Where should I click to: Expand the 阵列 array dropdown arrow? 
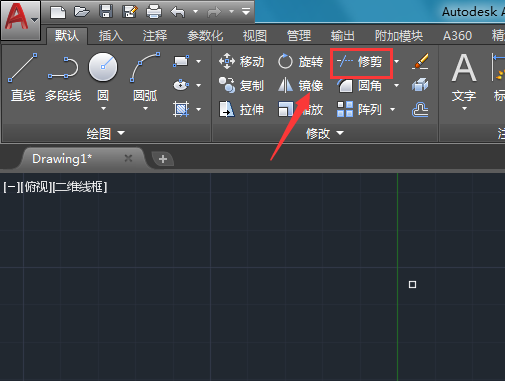pyautogui.click(x=393, y=109)
